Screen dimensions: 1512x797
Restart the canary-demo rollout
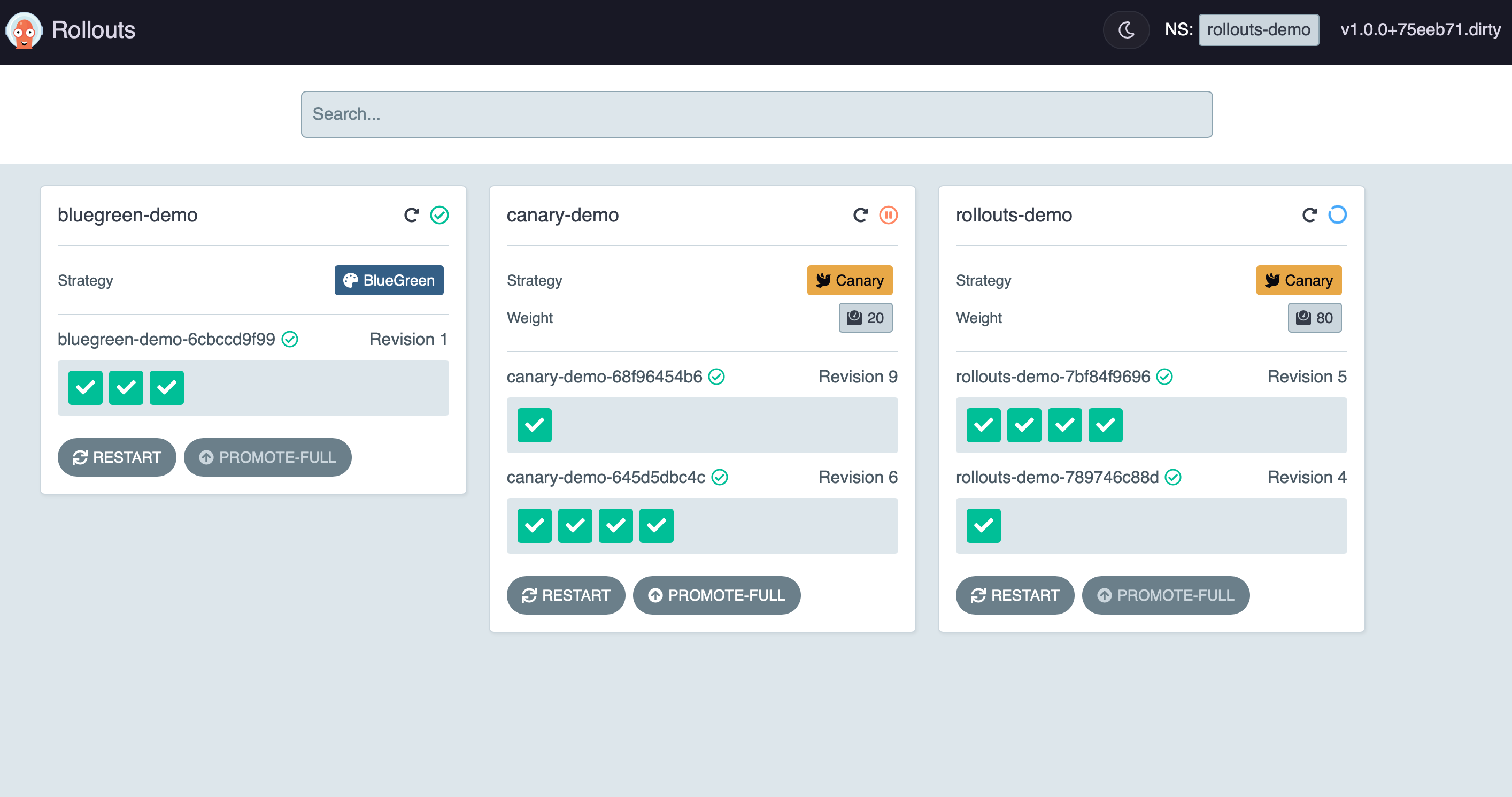coord(566,595)
